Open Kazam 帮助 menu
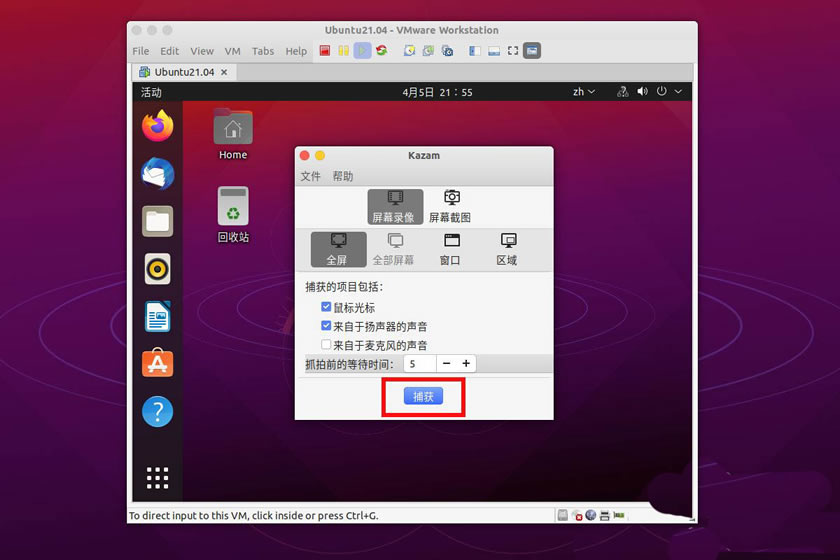This screenshot has width=840, height=560. tap(343, 176)
